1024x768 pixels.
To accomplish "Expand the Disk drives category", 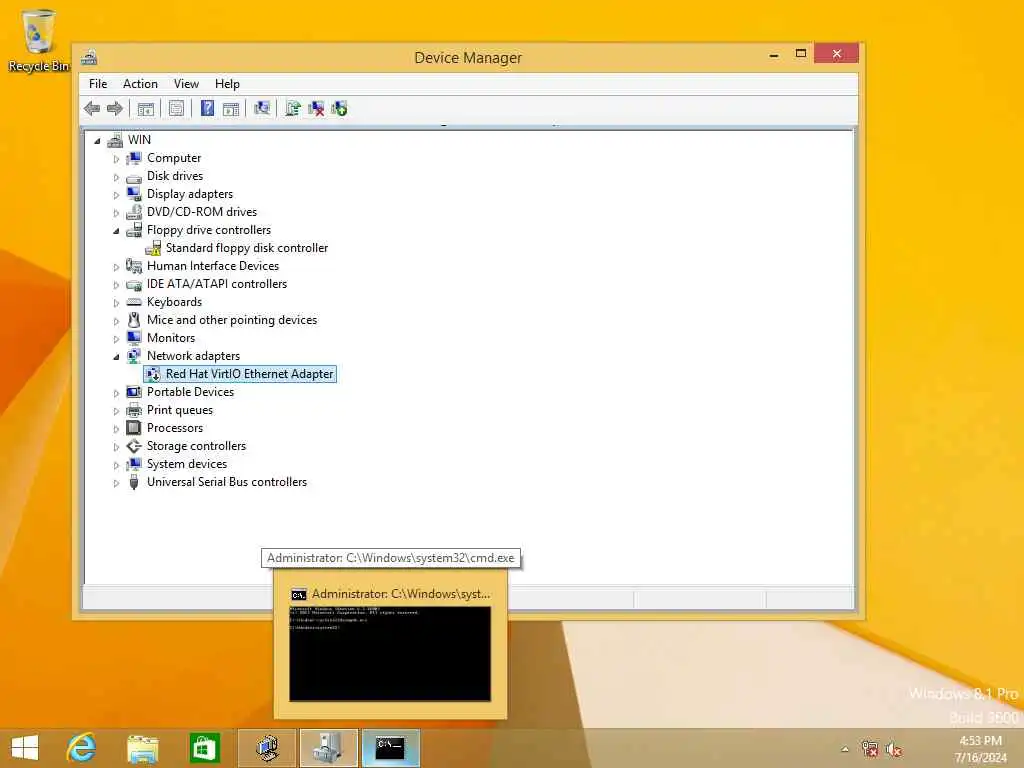I will [x=116, y=177].
